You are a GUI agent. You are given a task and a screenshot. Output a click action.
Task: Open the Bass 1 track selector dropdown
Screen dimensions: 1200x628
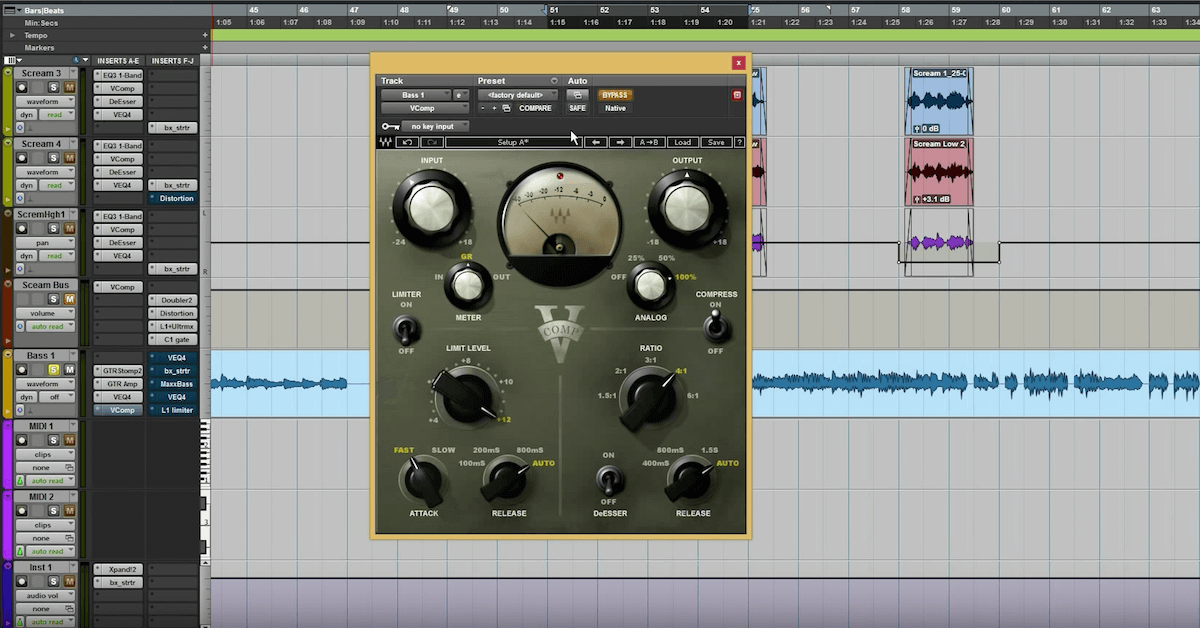click(415, 95)
